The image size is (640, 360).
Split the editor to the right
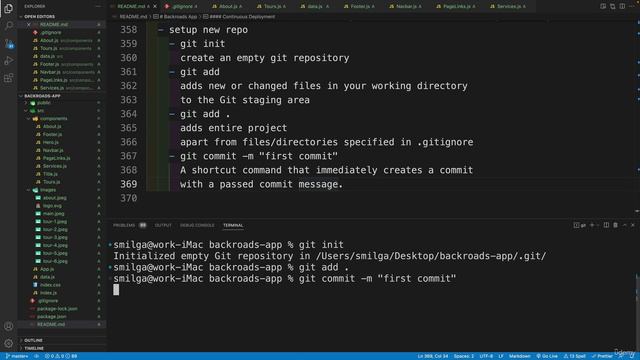(622, 6)
